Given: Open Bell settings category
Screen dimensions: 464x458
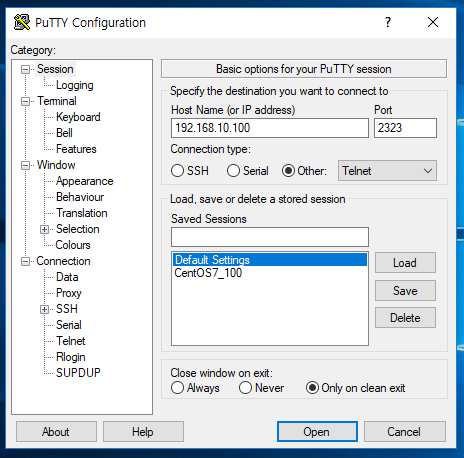Looking at the screenshot, I should point(64,133).
